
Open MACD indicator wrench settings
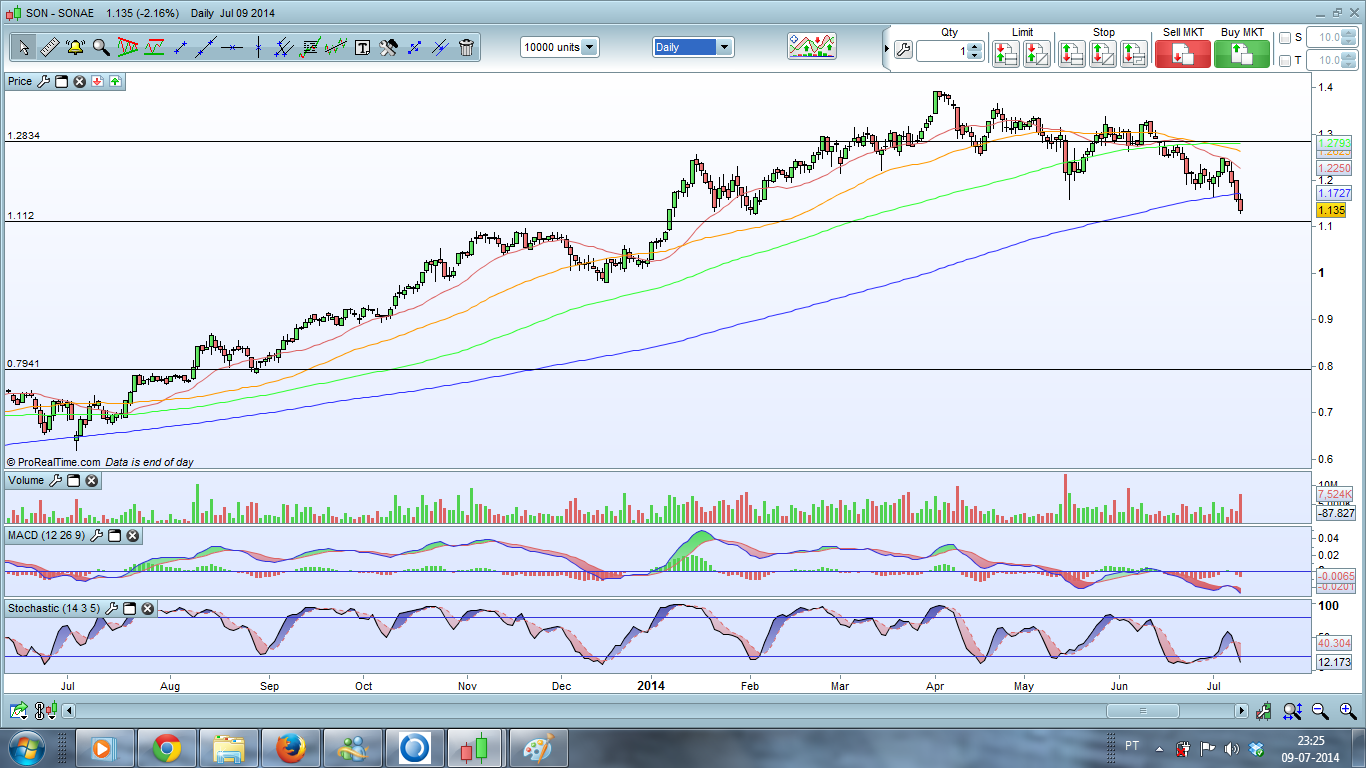click(96, 536)
